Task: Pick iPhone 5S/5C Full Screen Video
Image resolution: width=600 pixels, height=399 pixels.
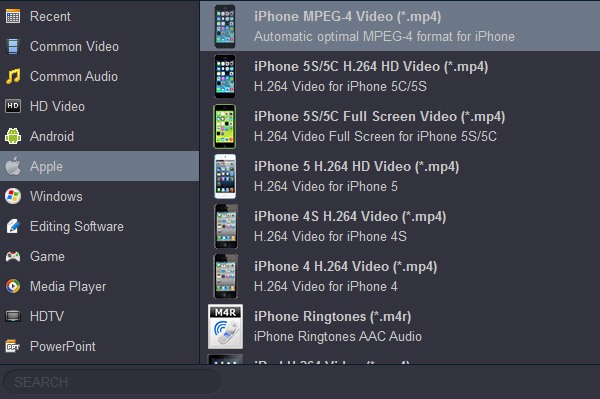Action: tap(400, 126)
